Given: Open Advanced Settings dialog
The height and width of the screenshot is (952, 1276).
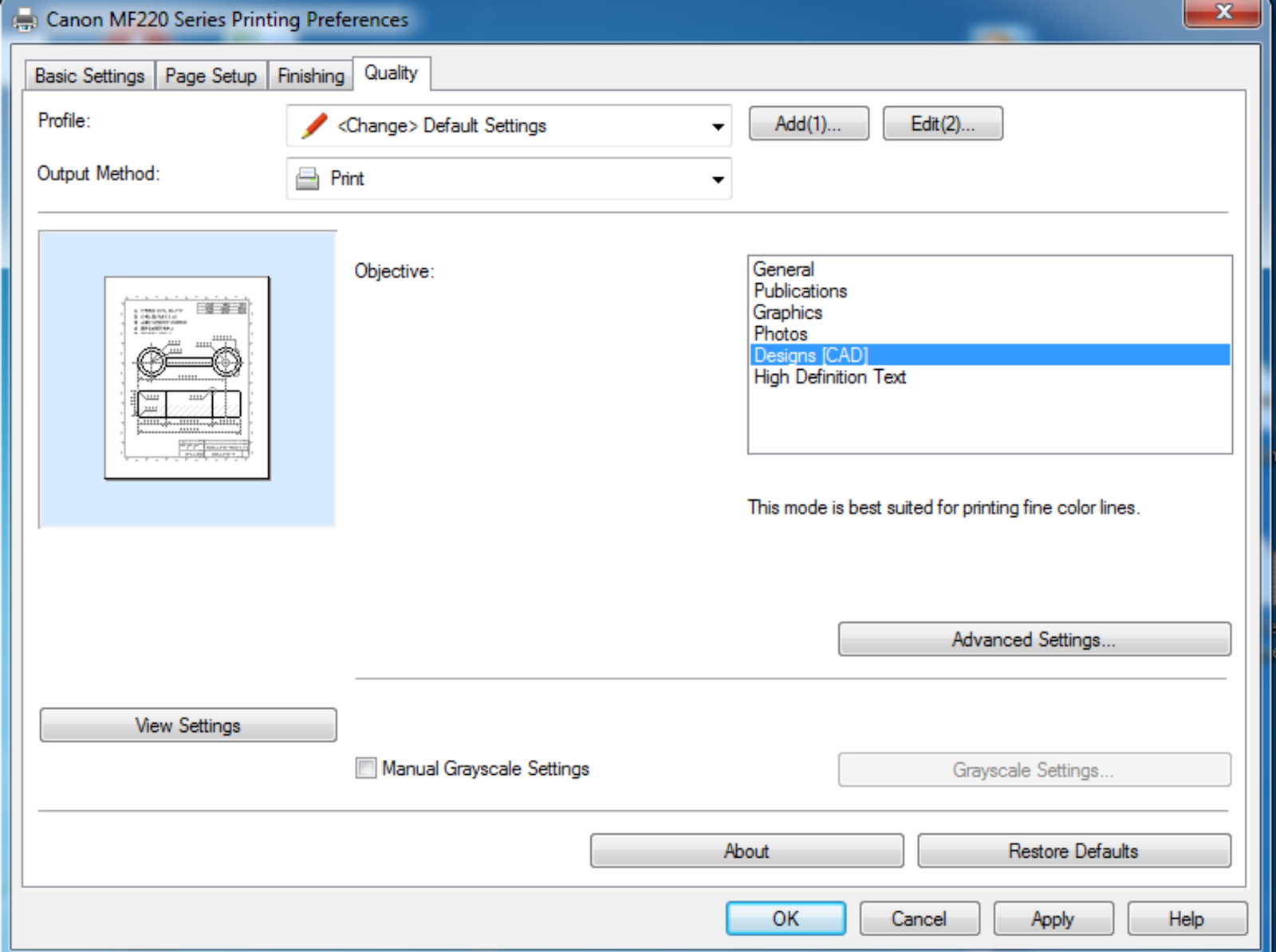Looking at the screenshot, I should point(1034,639).
